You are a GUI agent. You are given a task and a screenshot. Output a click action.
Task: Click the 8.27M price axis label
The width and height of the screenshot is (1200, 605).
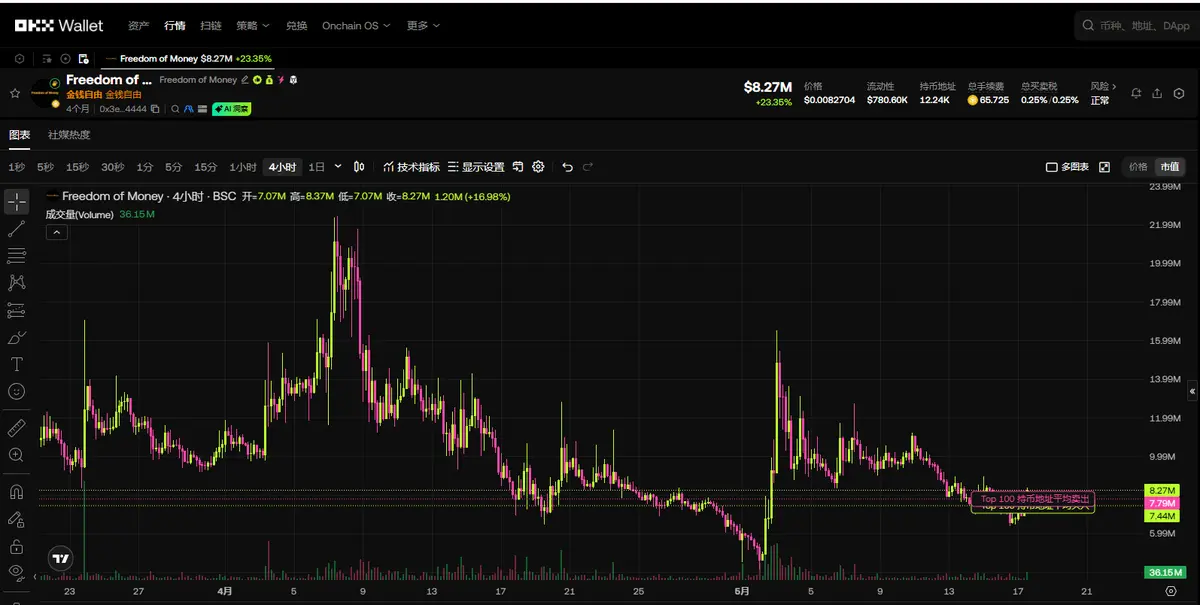pyautogui.click(x=1161, y=491)
